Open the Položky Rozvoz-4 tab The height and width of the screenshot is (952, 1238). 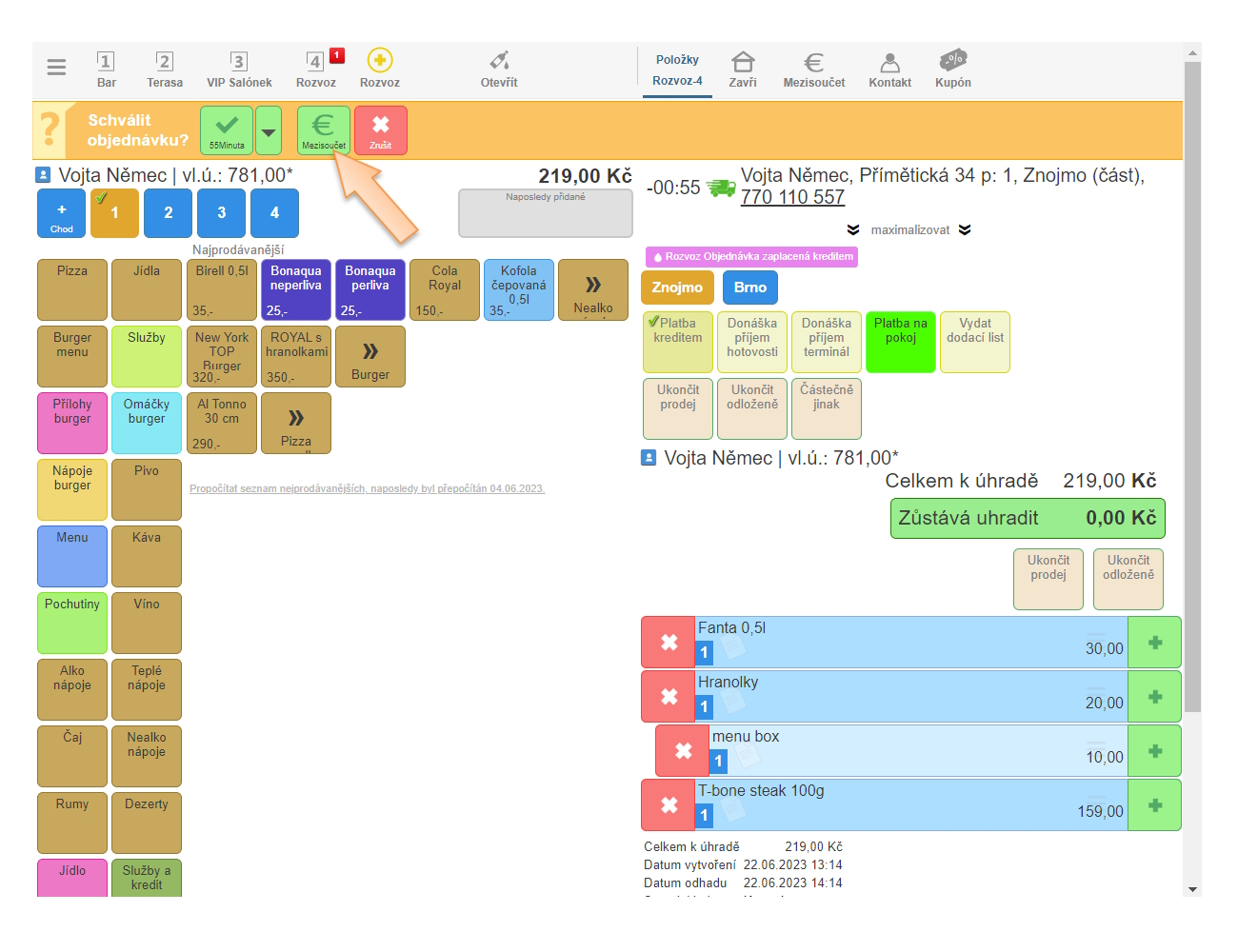tap(677, 69)
